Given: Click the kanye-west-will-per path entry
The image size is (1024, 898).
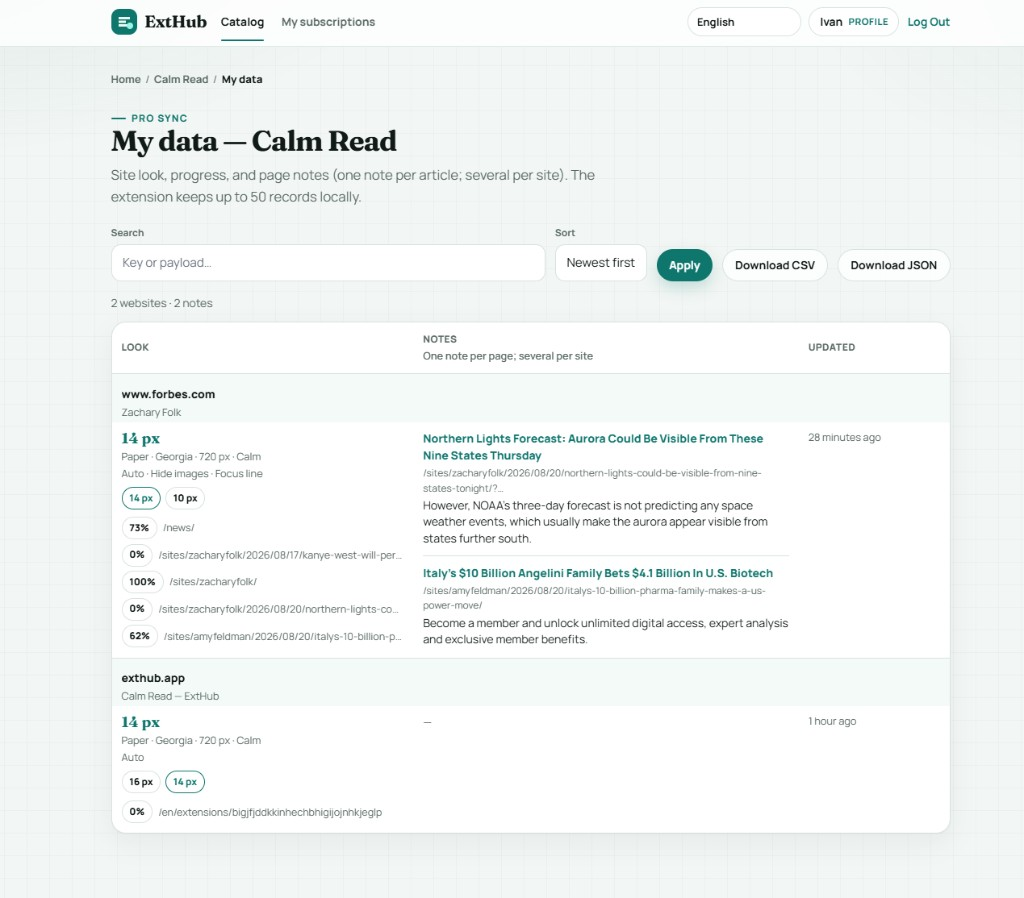Looking at the screenshot, I should coord(280,554).
